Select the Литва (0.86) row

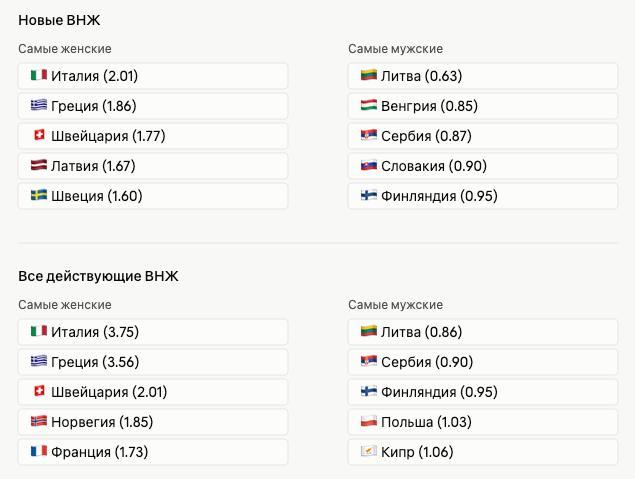pos(483,332)
